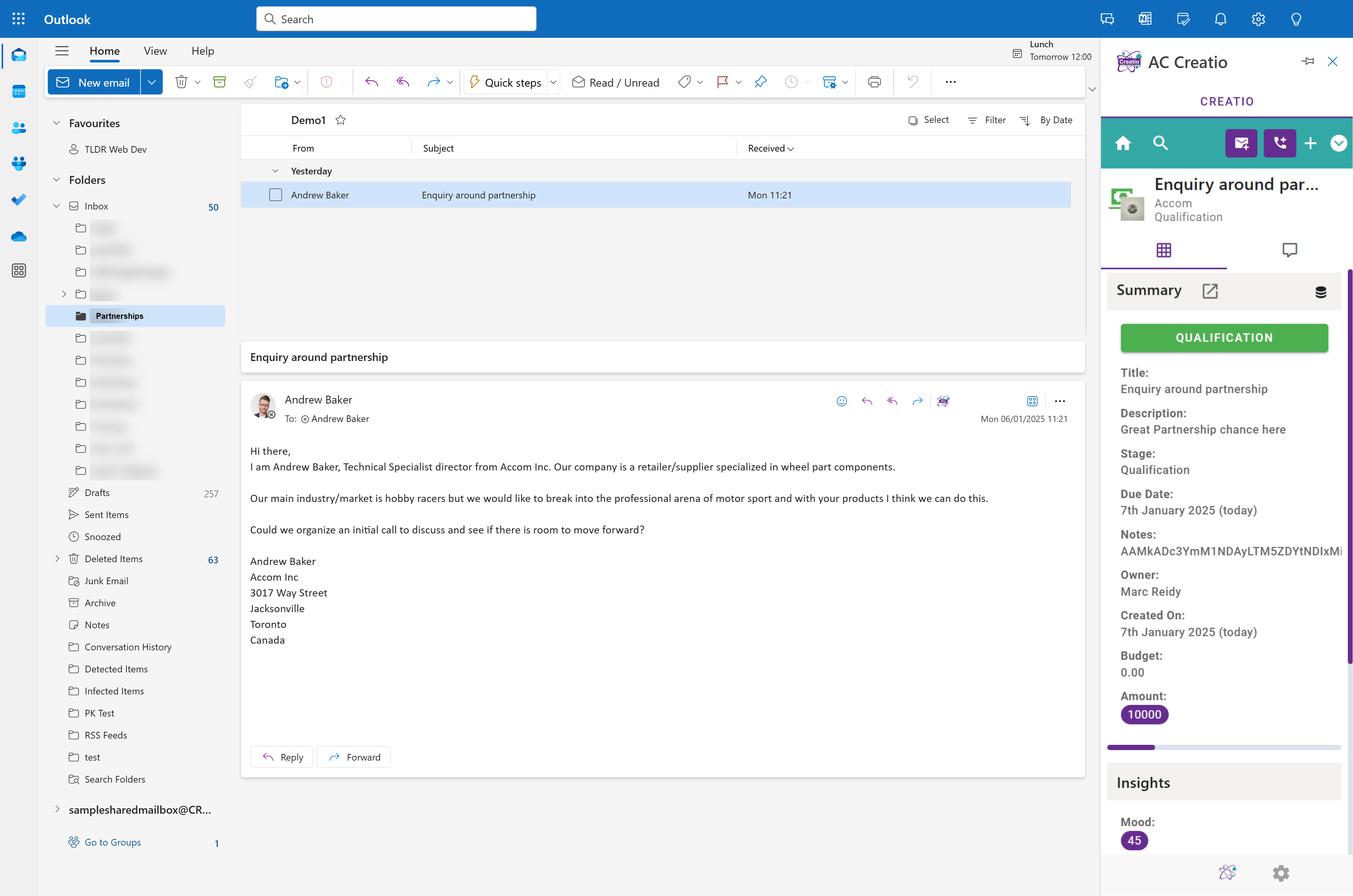Click the green QUALIFICATION stage button
This screenshot has width=1353, height=896.
click(x=1224, y=338)
